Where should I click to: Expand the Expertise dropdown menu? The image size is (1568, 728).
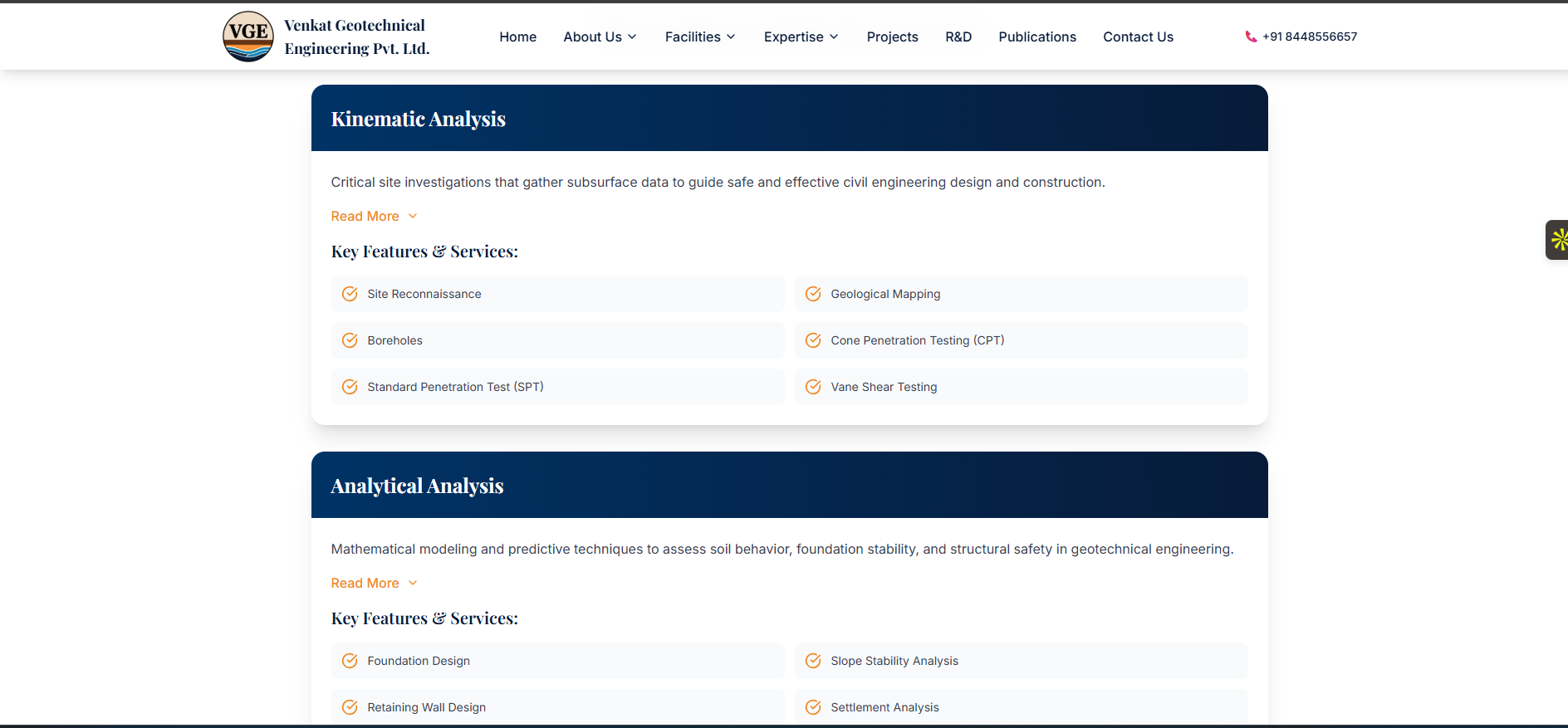click(801, 37)
